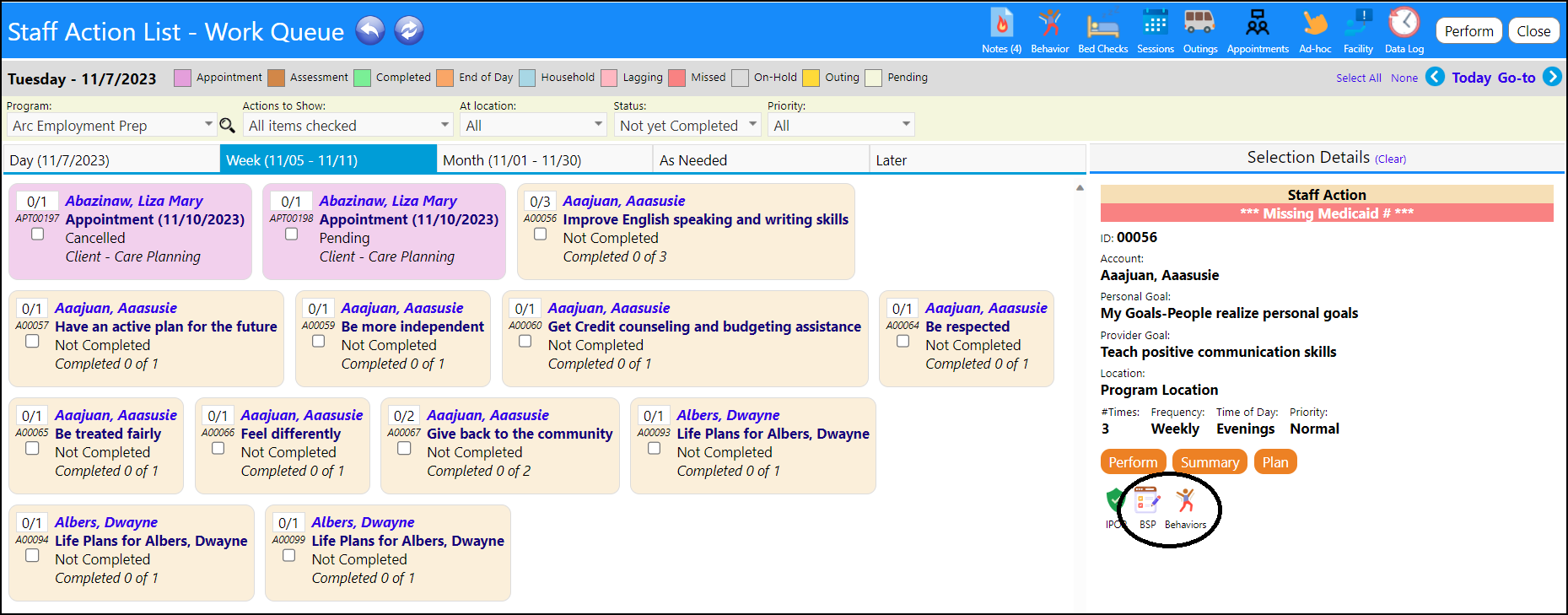The image size is (1568, 615).
Task: Click the orange Plan button
Action: coord(1275,462)
